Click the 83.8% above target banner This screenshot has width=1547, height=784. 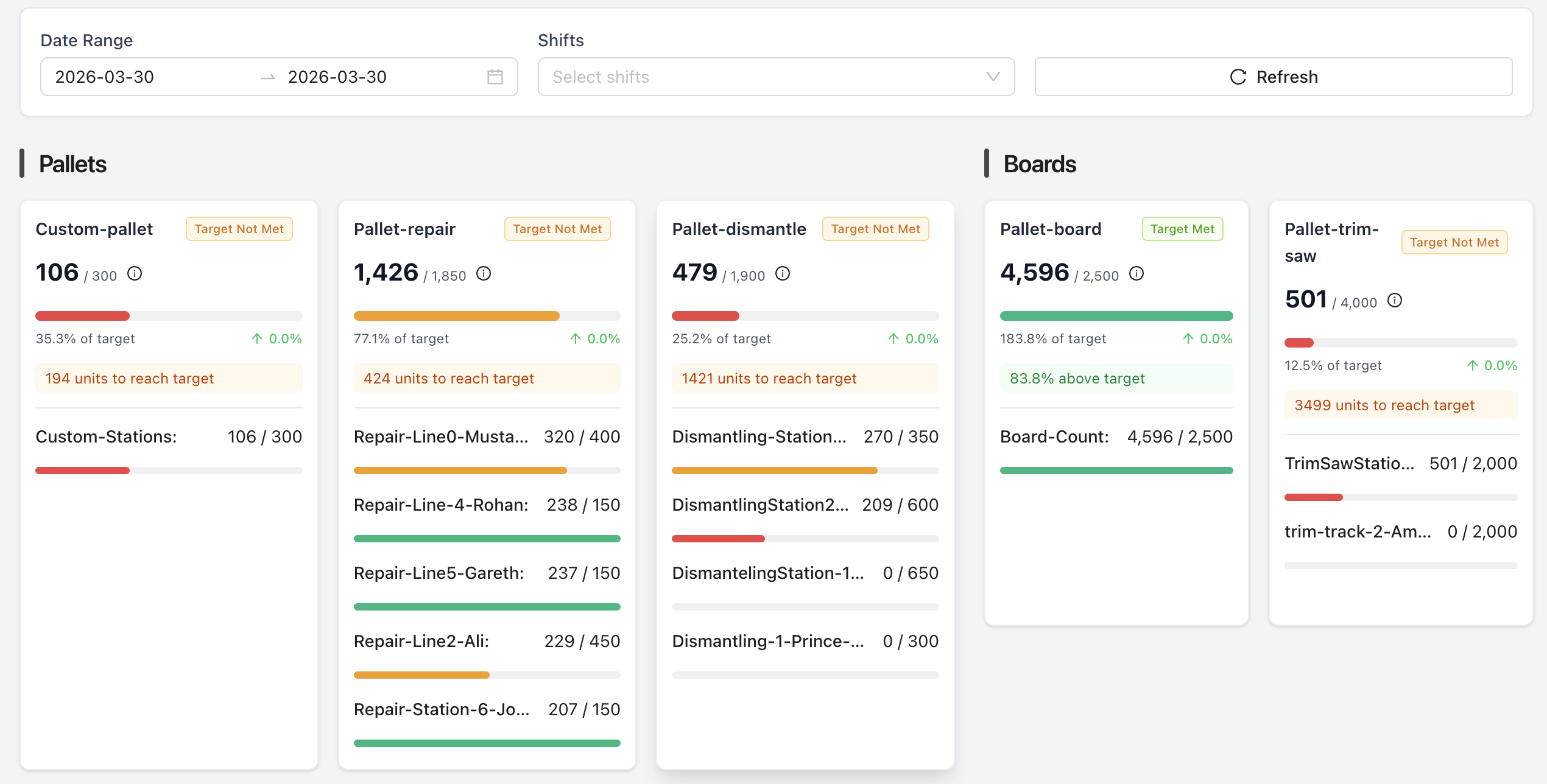[1116, 378]
